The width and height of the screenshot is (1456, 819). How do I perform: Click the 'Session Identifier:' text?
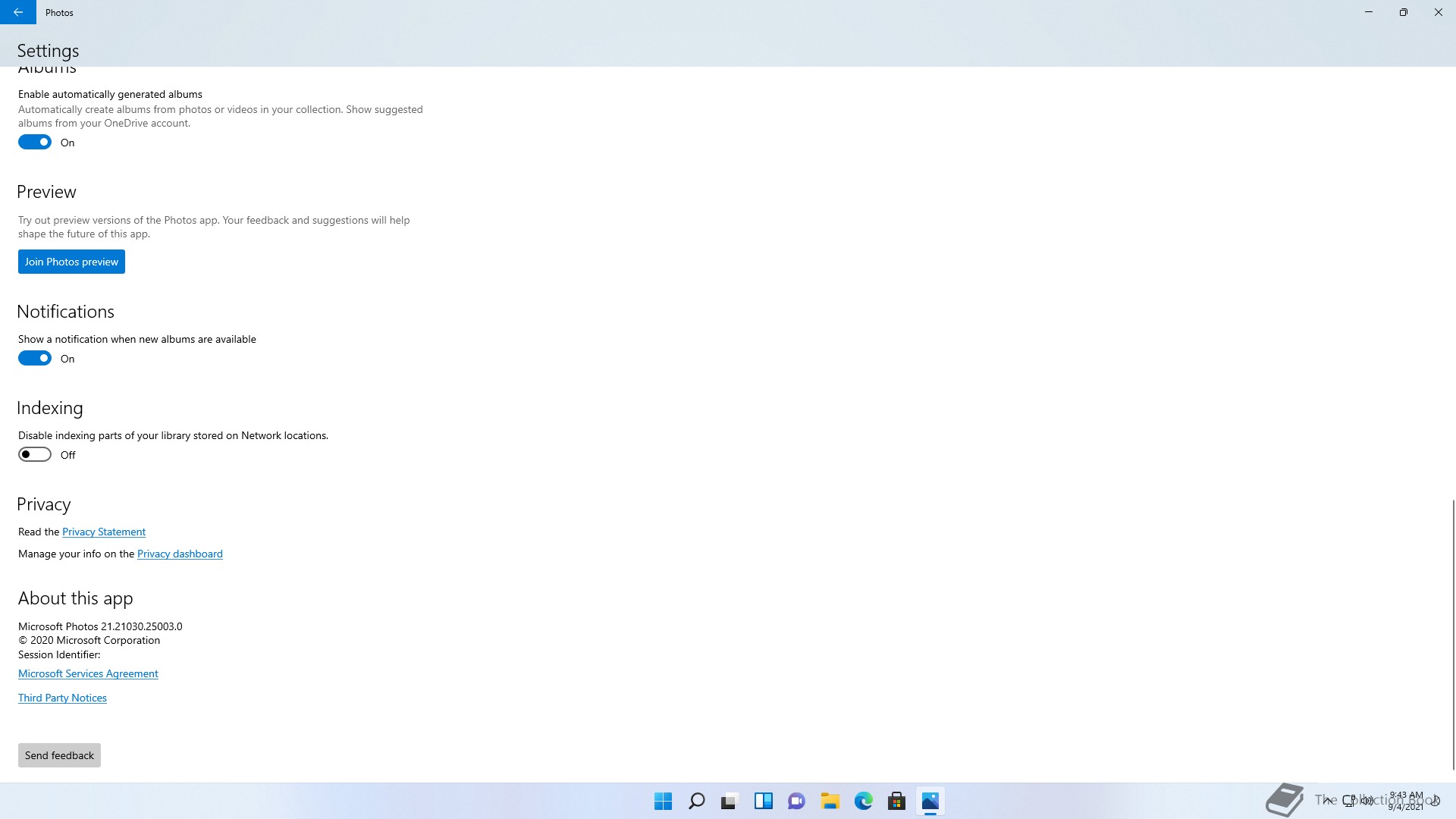[x=59, y=654]
